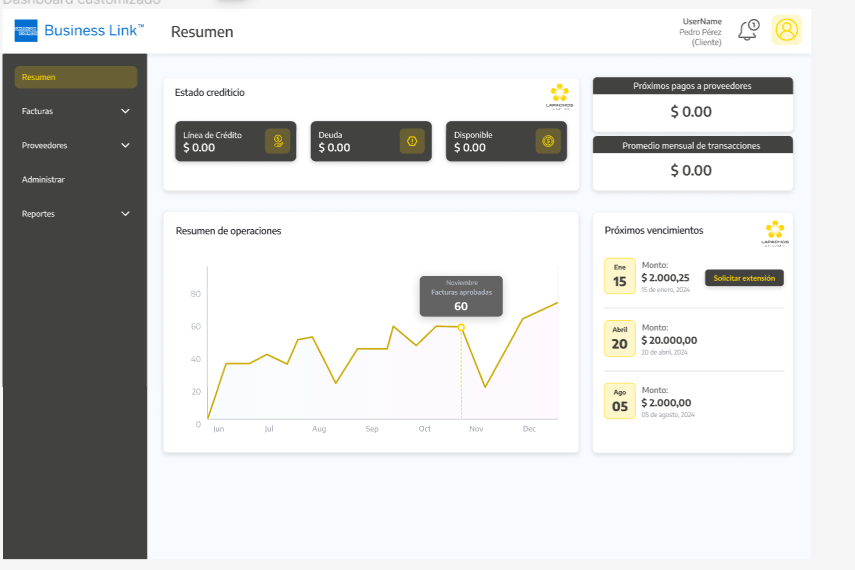
Task: Select the Abril 20 date badge
Action: pos(619,338)
